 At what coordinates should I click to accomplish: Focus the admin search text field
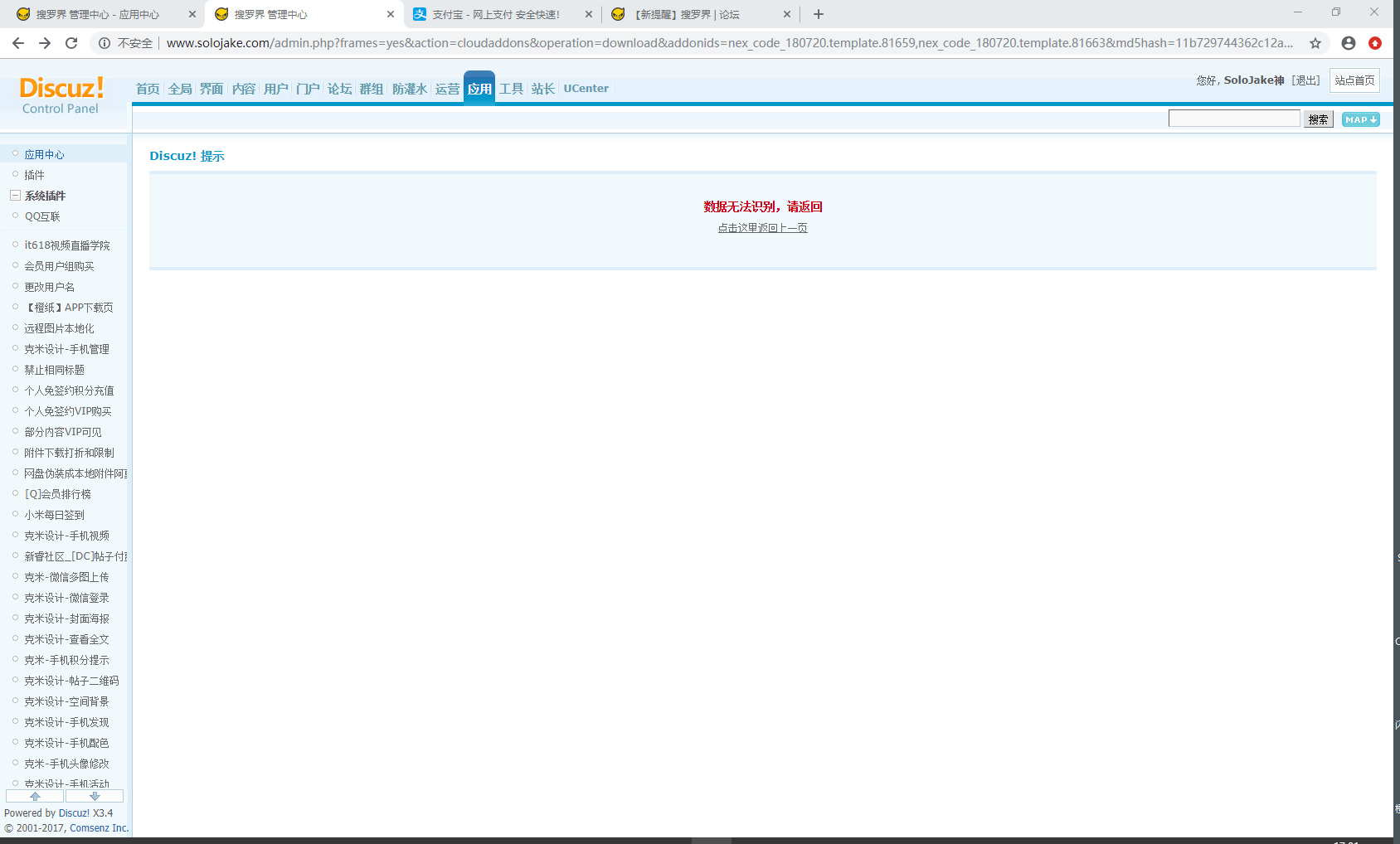tap(1233, 119)
